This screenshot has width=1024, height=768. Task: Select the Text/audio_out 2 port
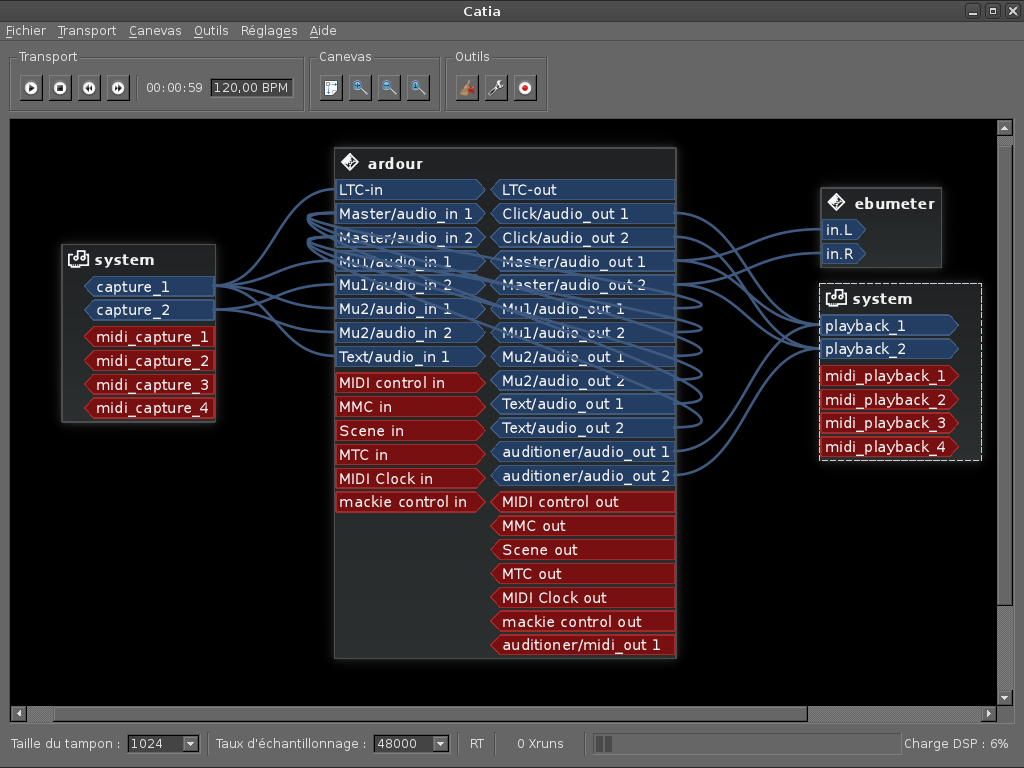click(583, 428)
